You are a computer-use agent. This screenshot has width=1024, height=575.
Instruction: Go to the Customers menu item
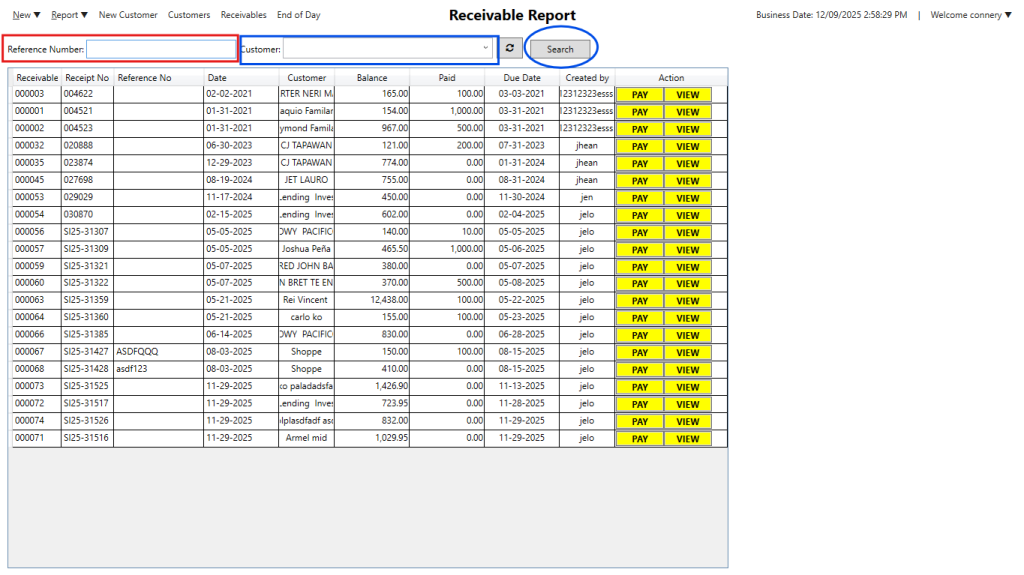click(x=189, y=15)
